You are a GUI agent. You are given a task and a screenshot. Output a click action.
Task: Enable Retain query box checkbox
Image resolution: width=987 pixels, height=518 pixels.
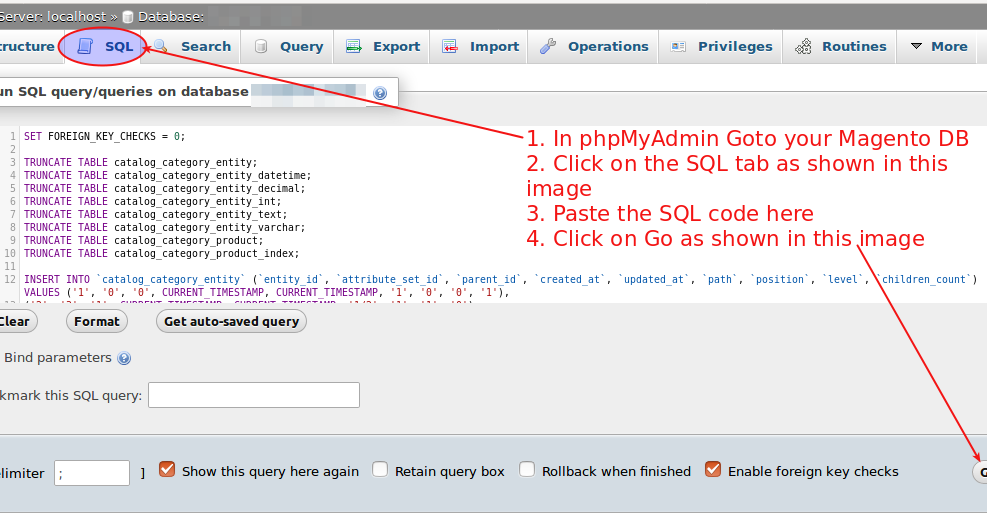click(380, 470)
